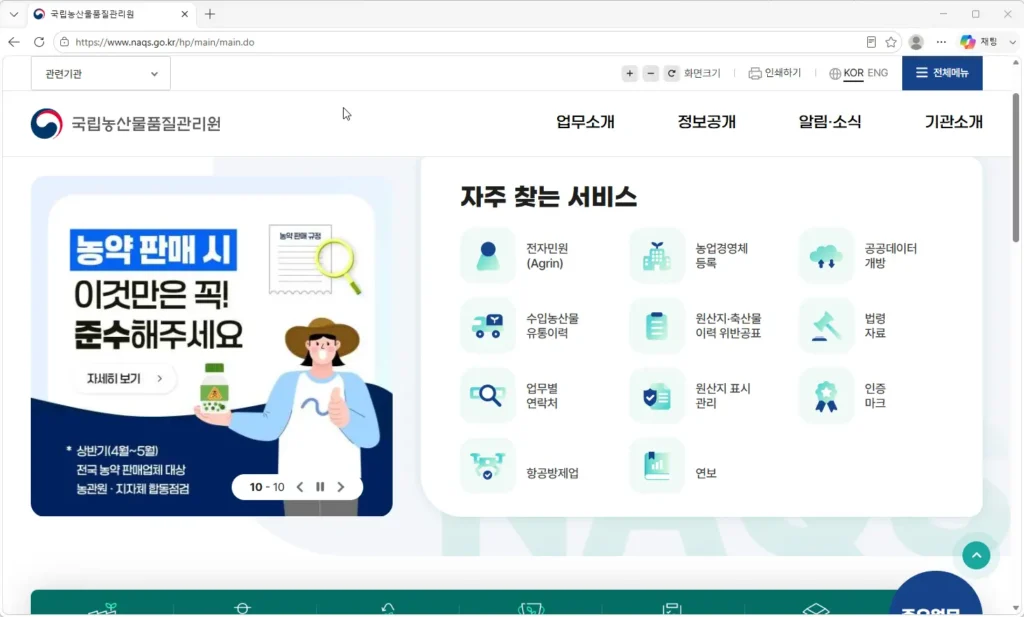The image size is (1024, 617).
Task: Open the 업무소개 menu
Action: [585, 121]
